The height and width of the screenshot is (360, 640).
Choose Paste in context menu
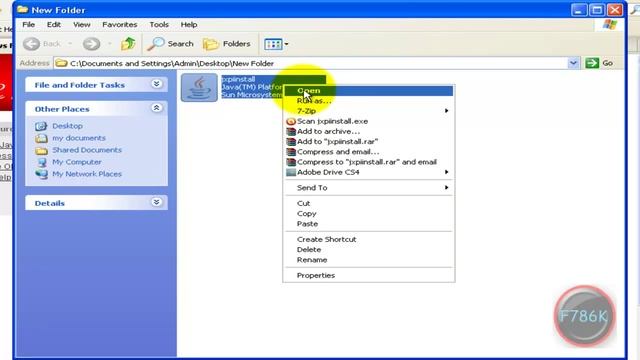[x=369, y=224]
